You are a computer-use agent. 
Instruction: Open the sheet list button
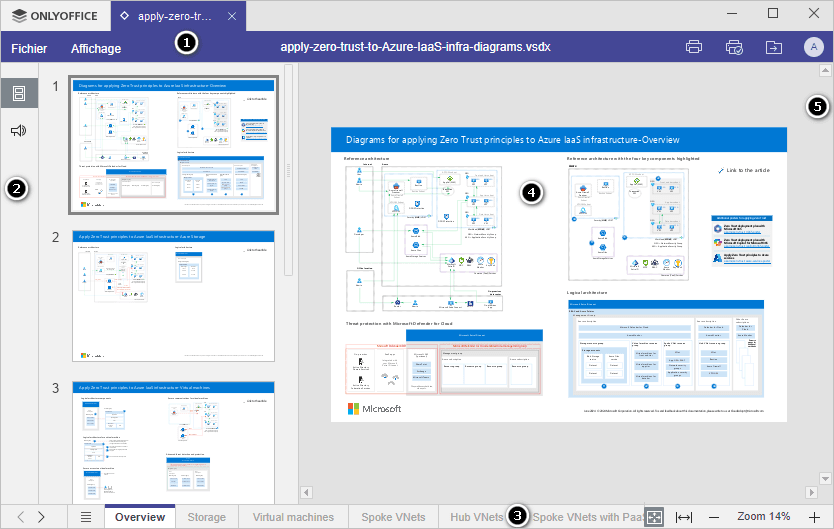click(86, 517)
